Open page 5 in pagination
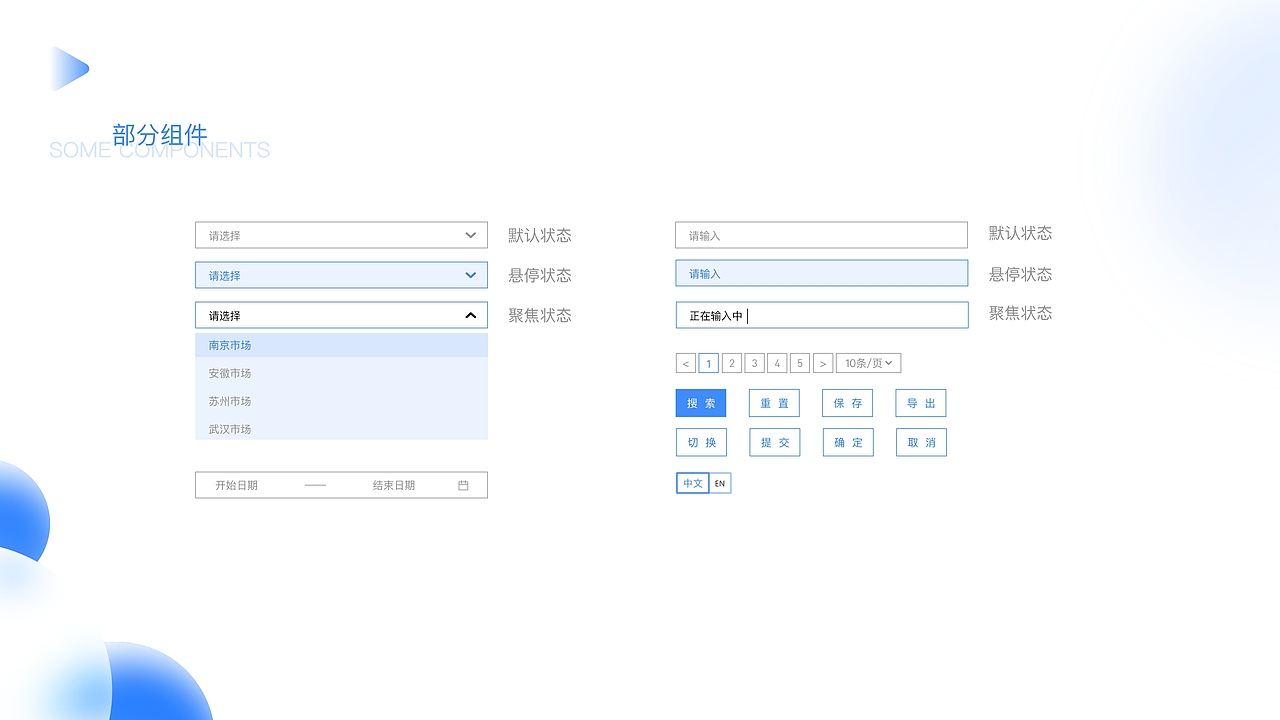The height and width of the screenshot is (720, 1280). pyautogui.click(x=800, y=363)
